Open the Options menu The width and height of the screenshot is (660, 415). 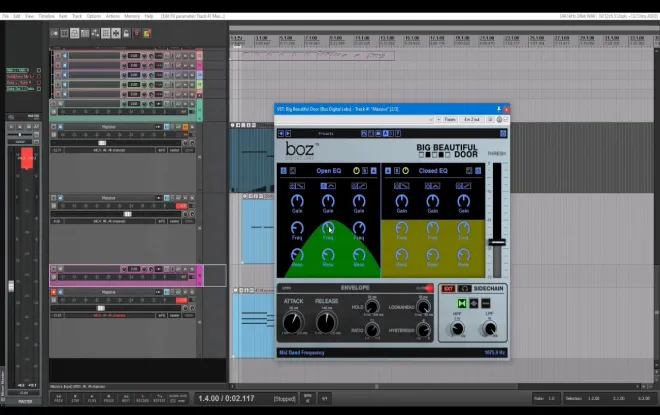[93, 16]
